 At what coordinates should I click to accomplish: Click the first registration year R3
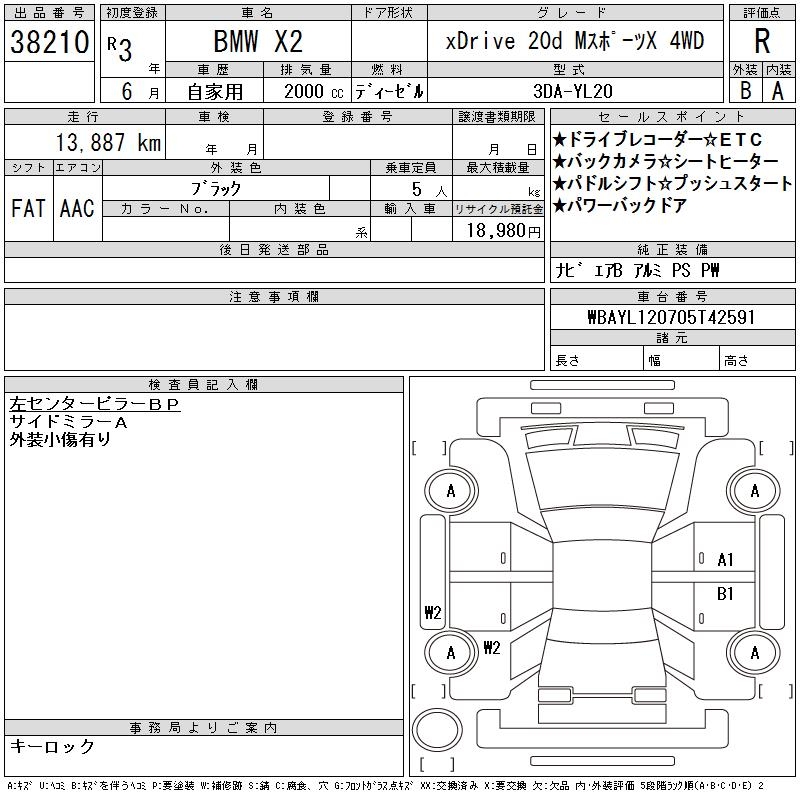click(120, 49)
